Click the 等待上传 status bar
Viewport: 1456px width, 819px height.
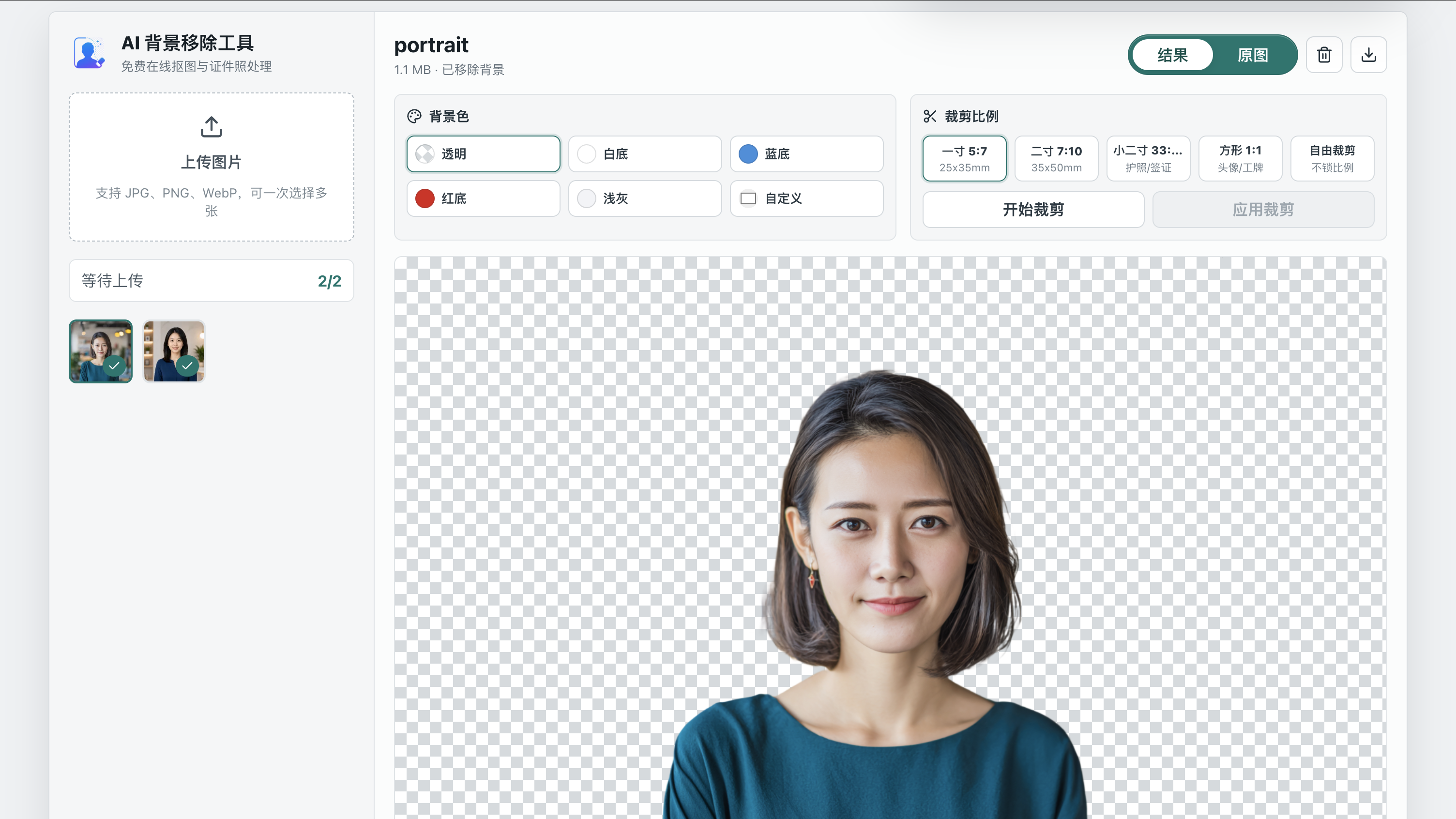pyautogui.click(x=212, y=280)
